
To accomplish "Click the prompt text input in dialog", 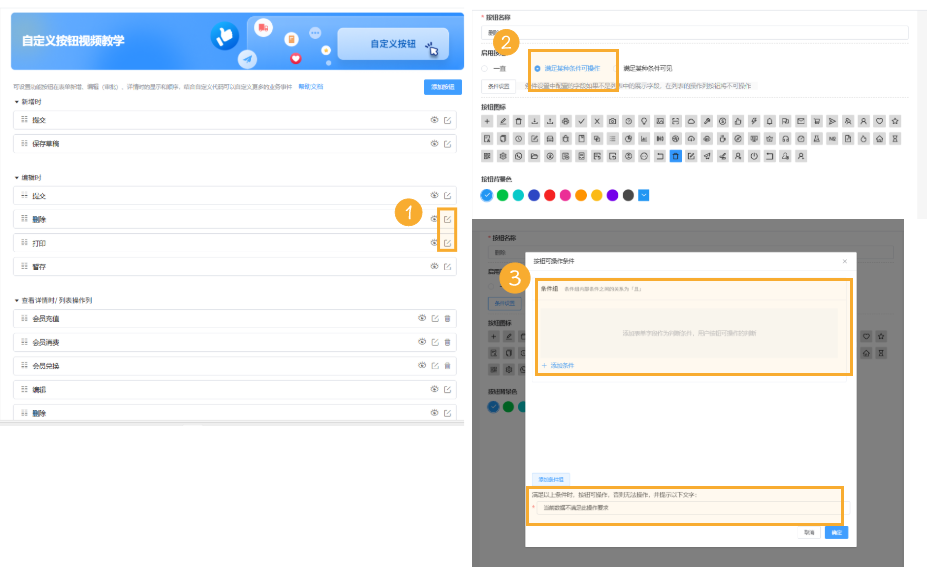I will coord(693,507).
